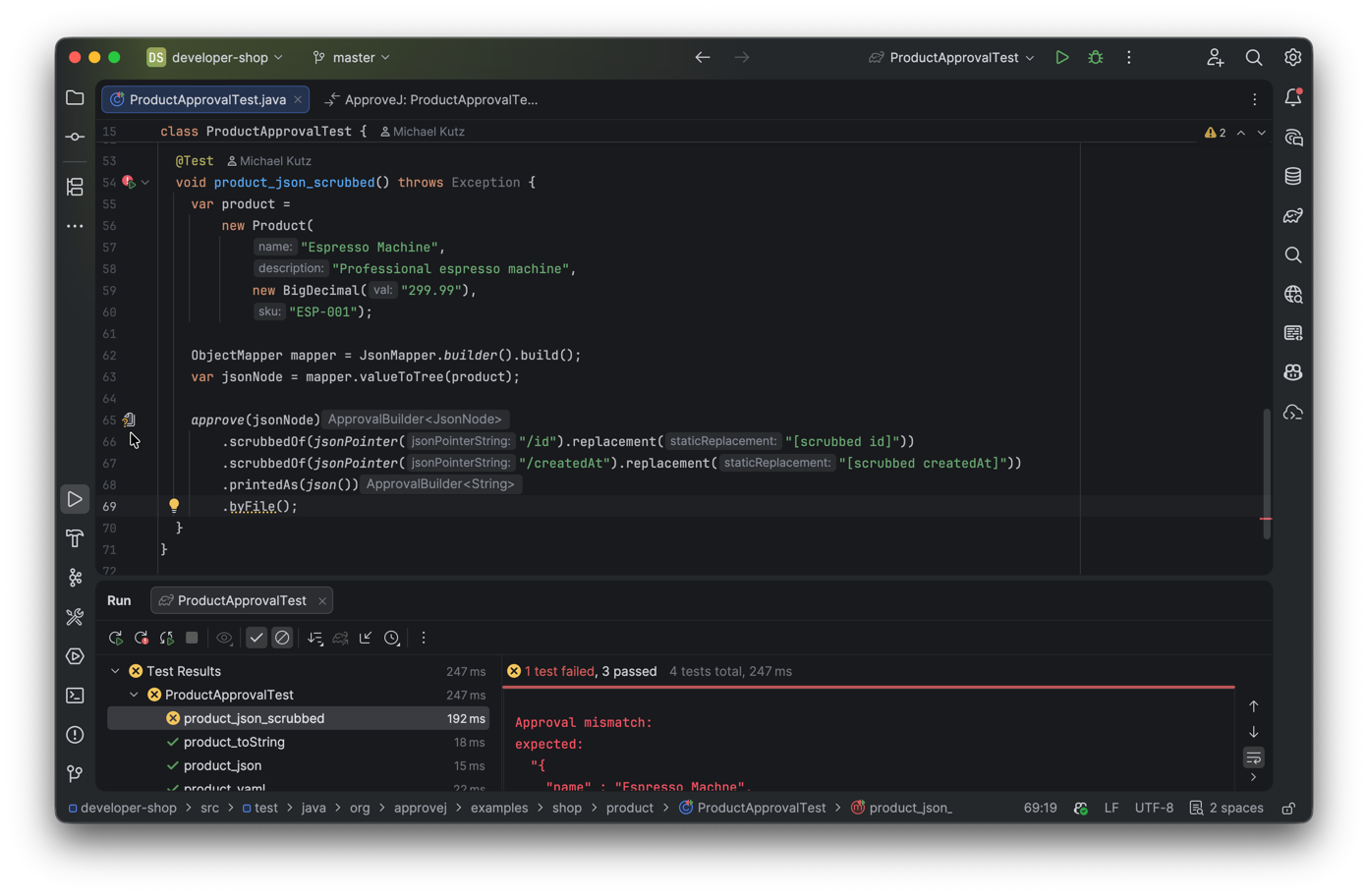
Task: Click the lightbulb quick-fix icon on line 69
Action: 174,506
